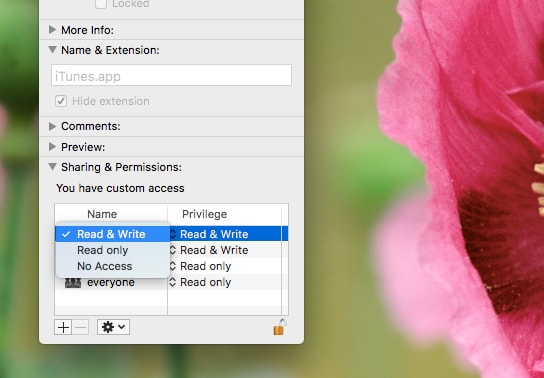The height and width of the screenshot is (378, 544).
Task: Expand the More Info section
Action: click(52, 30)
